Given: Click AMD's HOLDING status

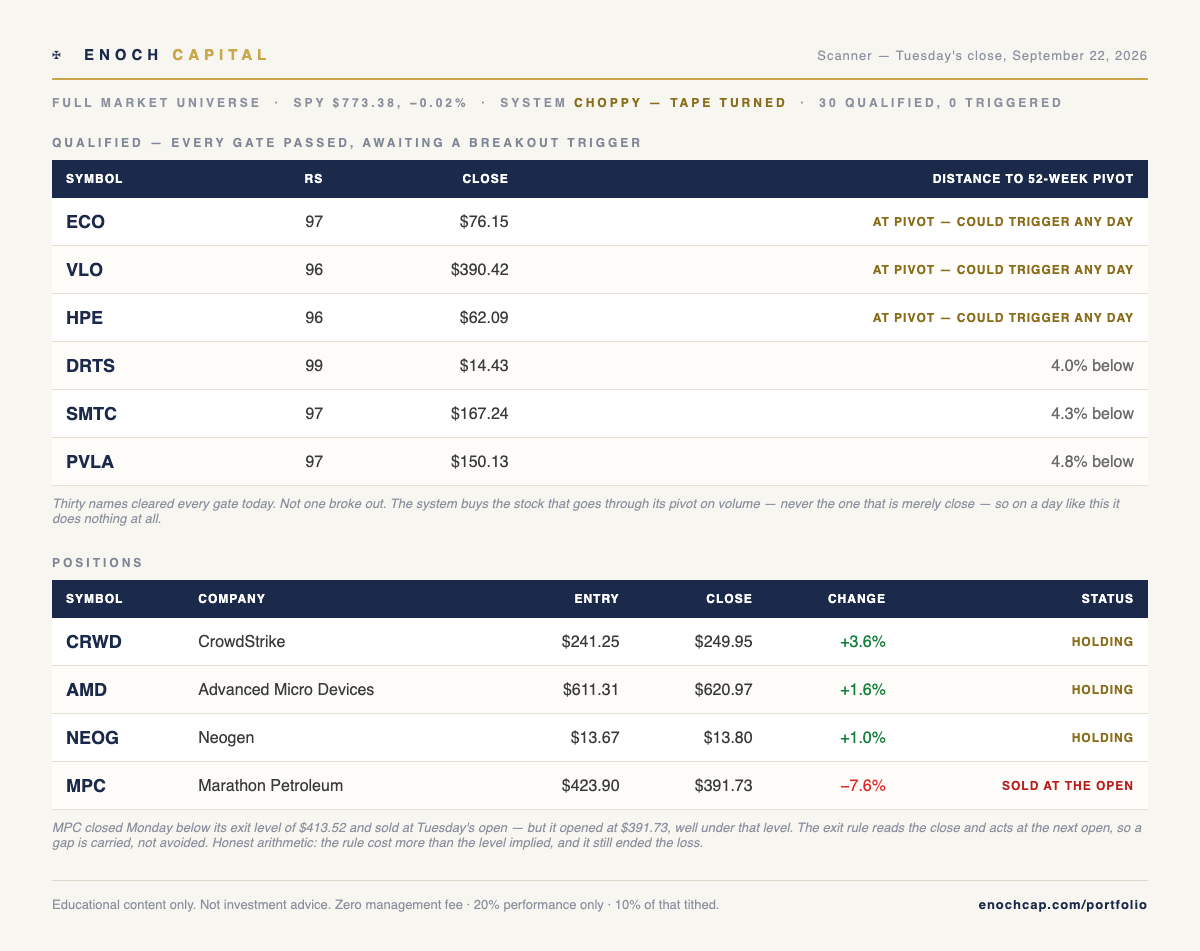Looking at the screenshot, I should coord(1102,690).
